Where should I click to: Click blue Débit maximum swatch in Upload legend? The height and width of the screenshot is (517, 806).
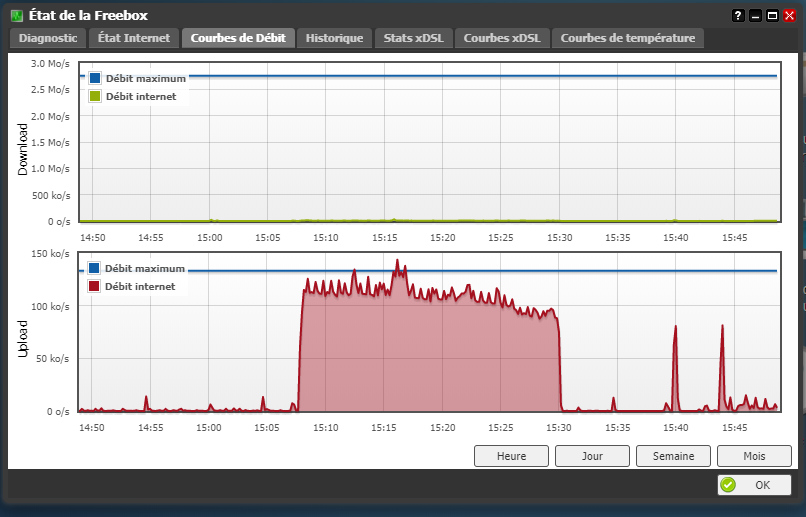tap(94, 268)
